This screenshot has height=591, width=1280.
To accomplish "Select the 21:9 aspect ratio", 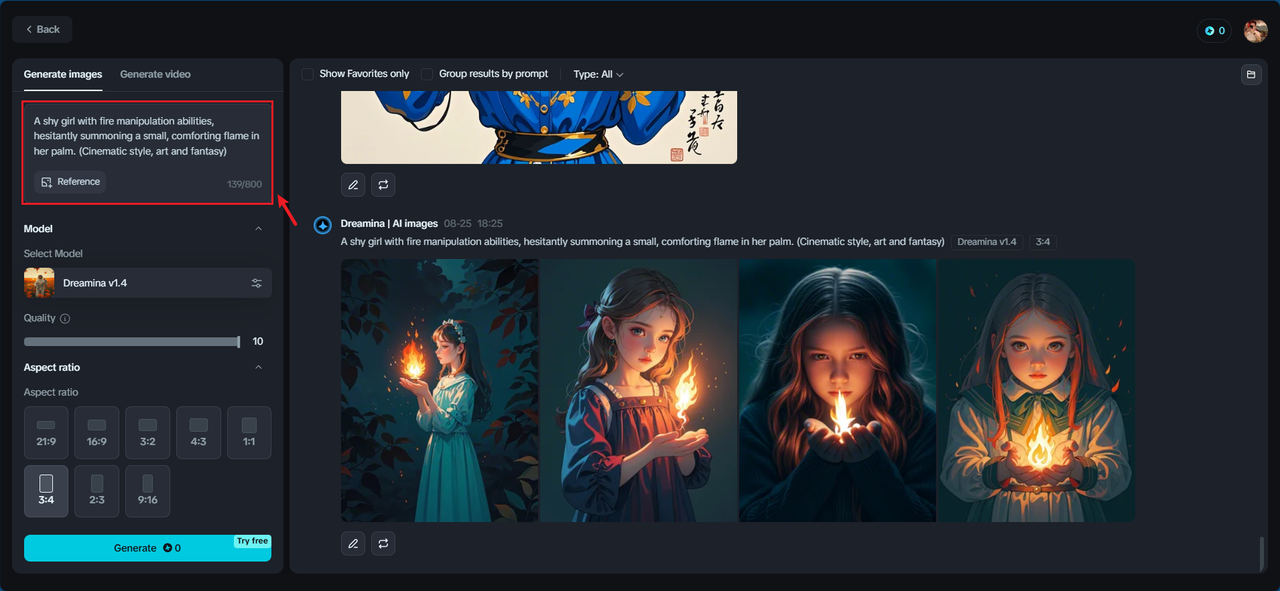I will [46, 433].
